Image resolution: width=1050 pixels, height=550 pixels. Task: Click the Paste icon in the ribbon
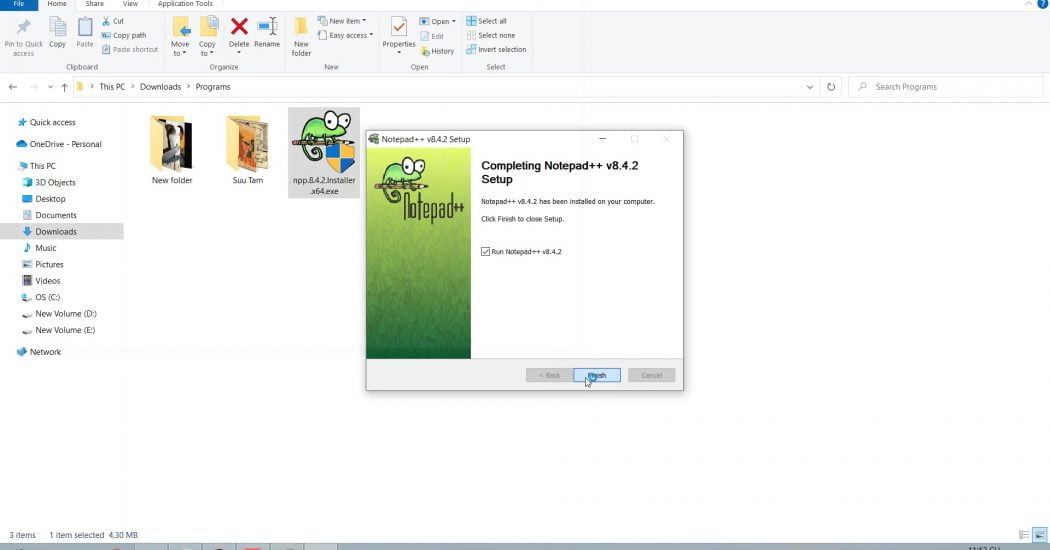85,27
